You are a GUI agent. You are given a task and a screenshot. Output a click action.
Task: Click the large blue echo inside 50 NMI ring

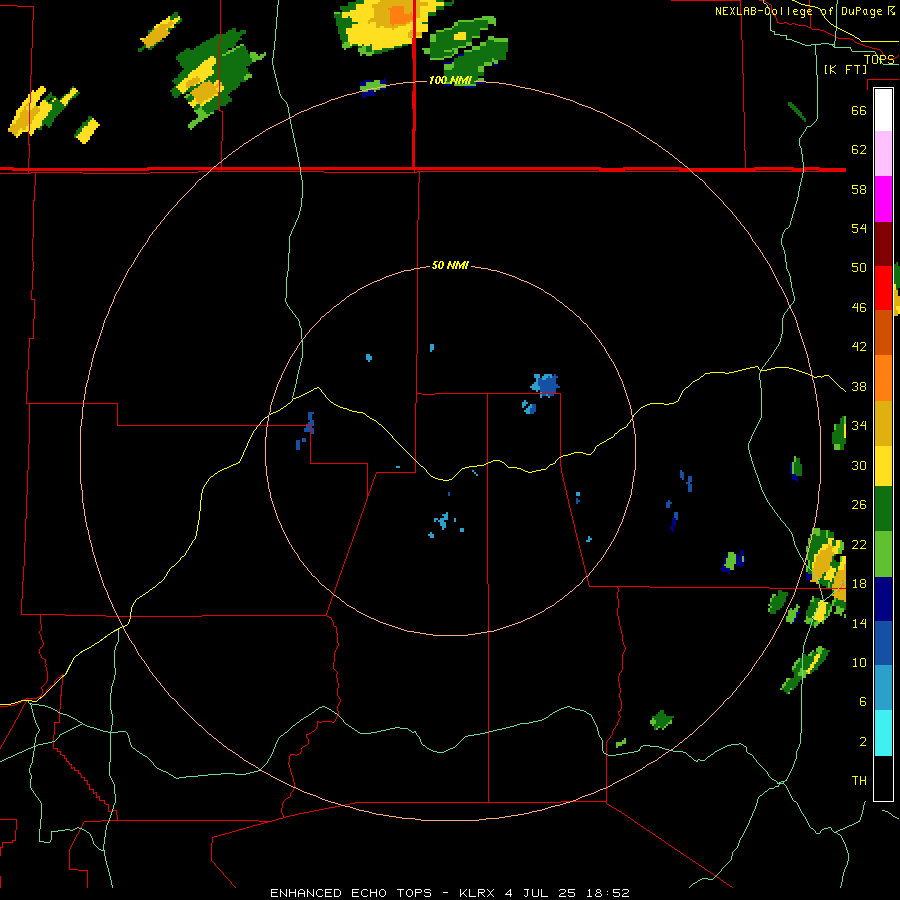click(546, 385)
